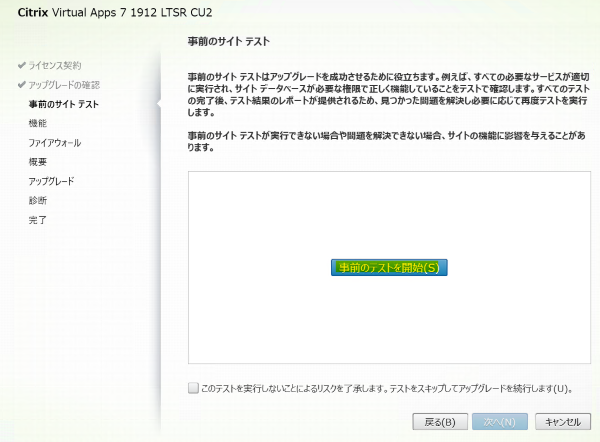Viewport: 600px width, 442px height.
Task: Click checkmark icon beside ライセンス契約
Action: (22, 65)
